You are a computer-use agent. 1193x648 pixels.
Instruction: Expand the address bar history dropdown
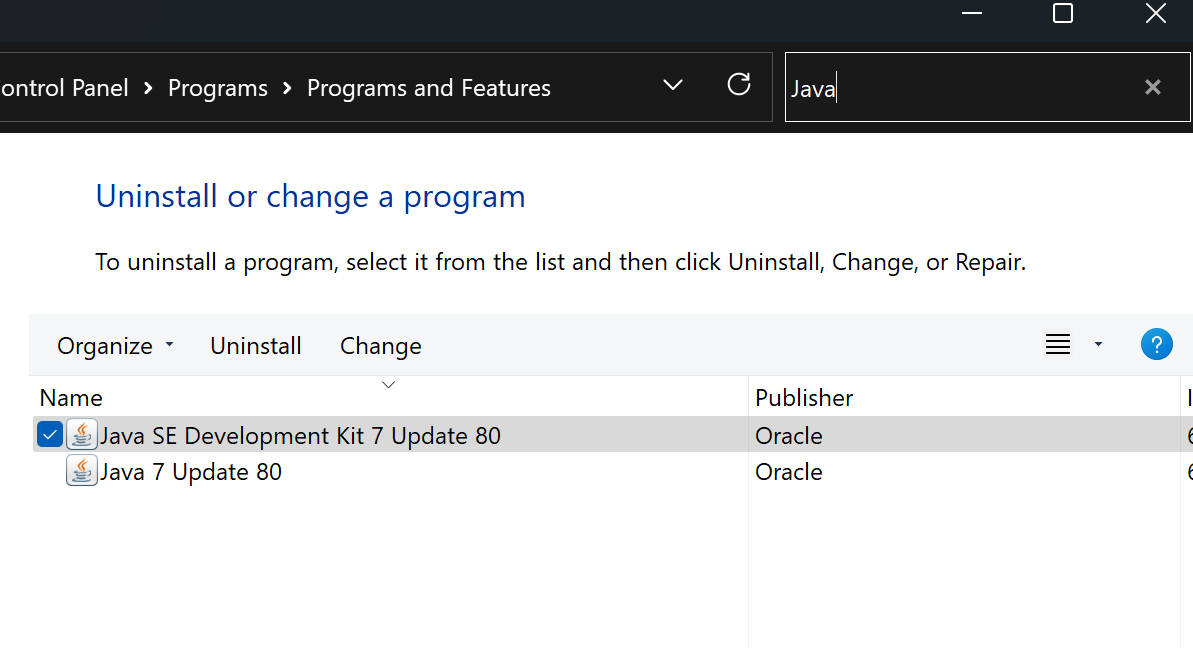673,85
